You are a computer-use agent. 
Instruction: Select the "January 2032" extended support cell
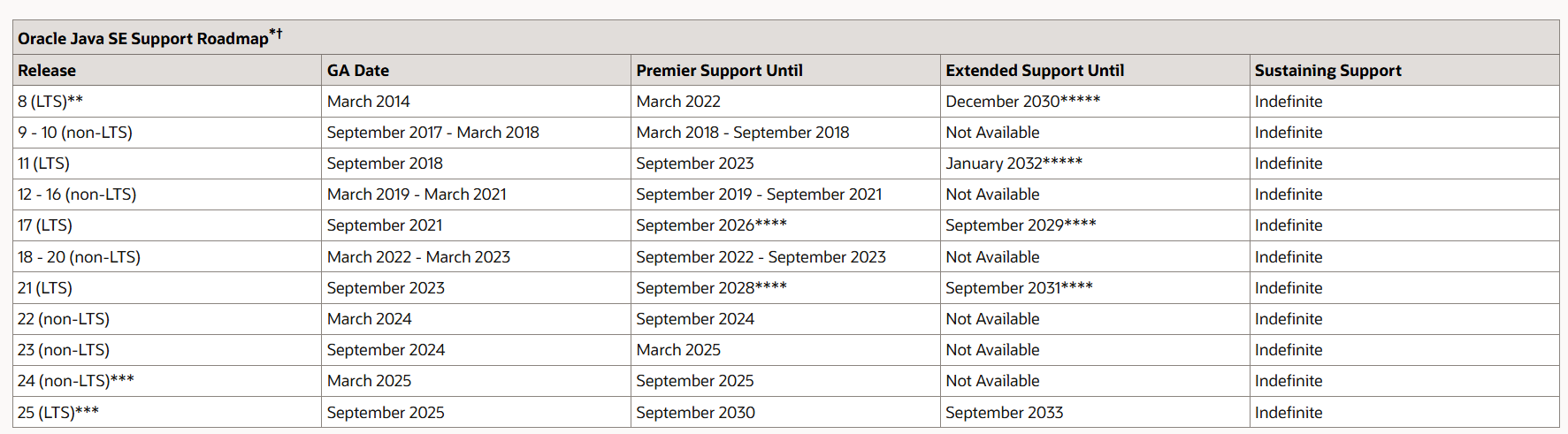click(1013, 164)
